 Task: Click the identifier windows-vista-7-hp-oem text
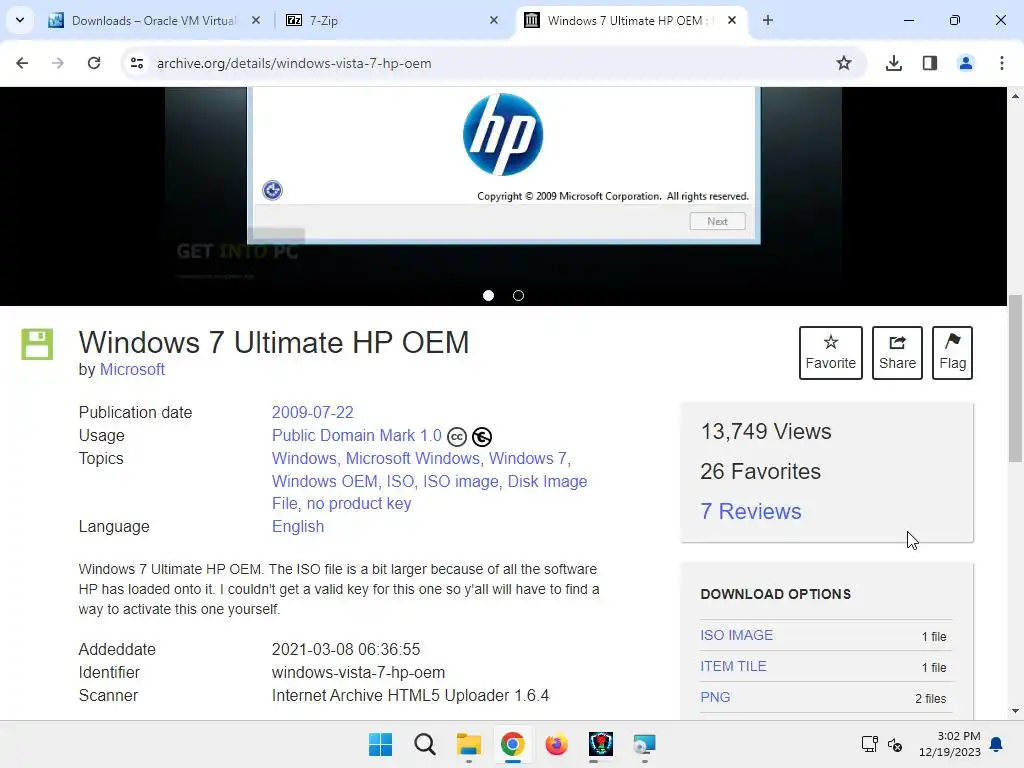point(358,673)
